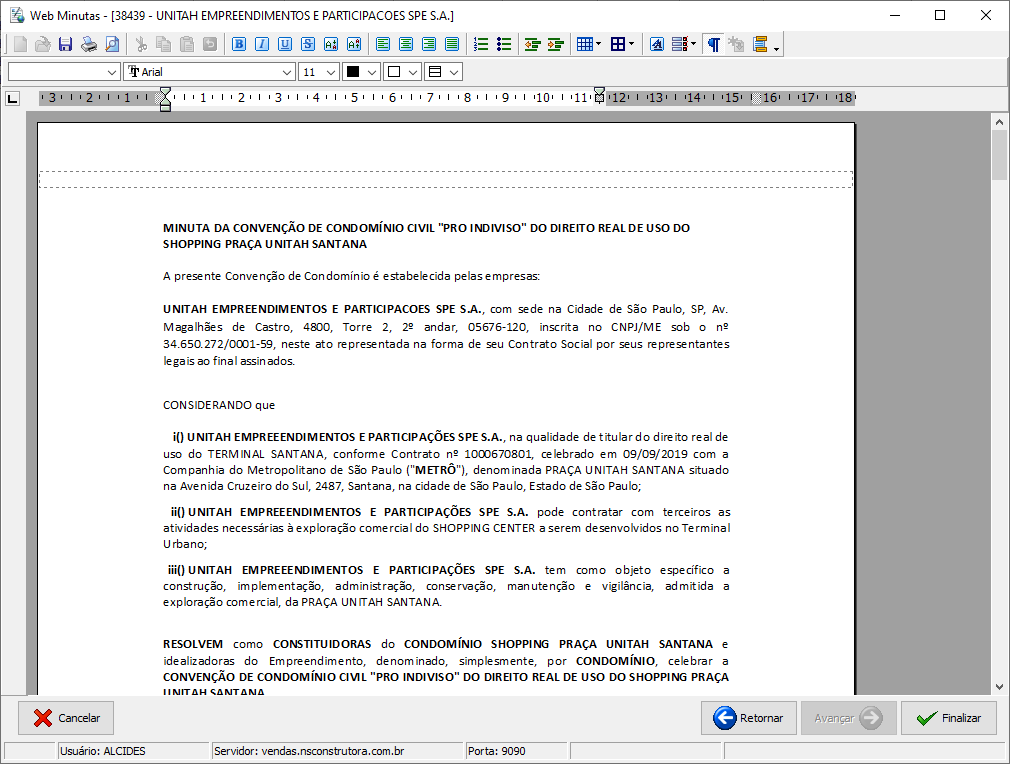Click the greyed insert field icon
The width and height of the screenshot is (1010, 764).
click(x=736, y=44)
